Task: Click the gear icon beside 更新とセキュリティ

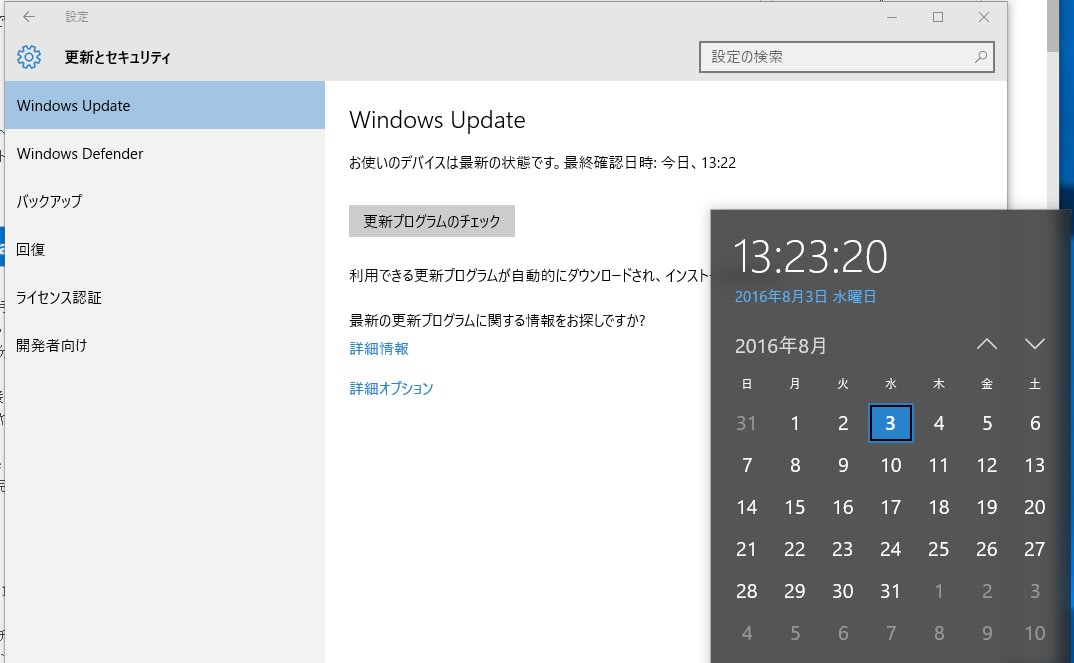Action: 29,57
